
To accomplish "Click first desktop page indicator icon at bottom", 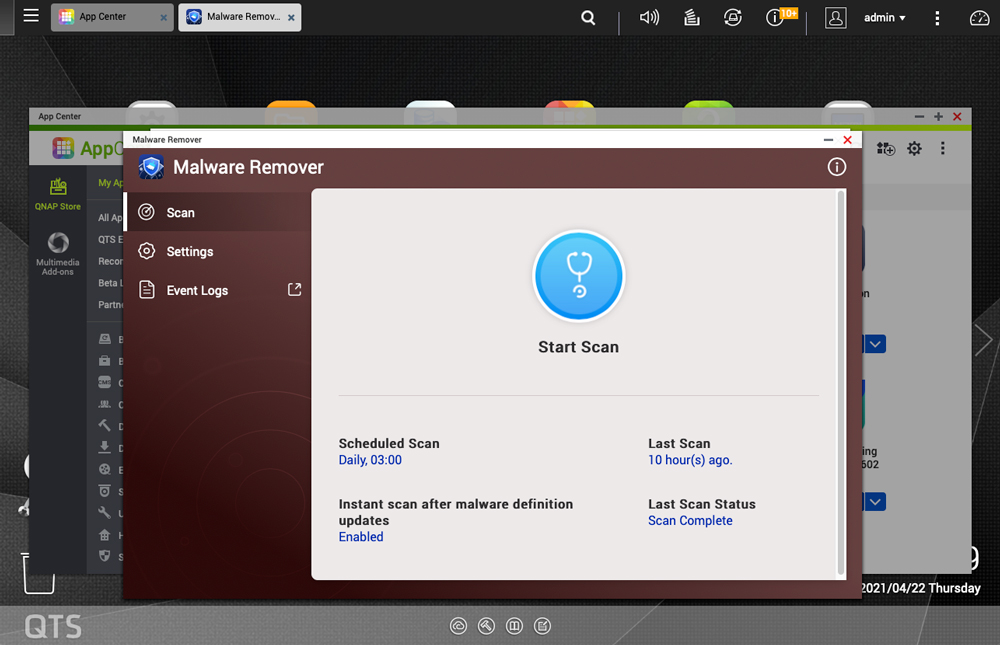I will [x=458, y=626].
